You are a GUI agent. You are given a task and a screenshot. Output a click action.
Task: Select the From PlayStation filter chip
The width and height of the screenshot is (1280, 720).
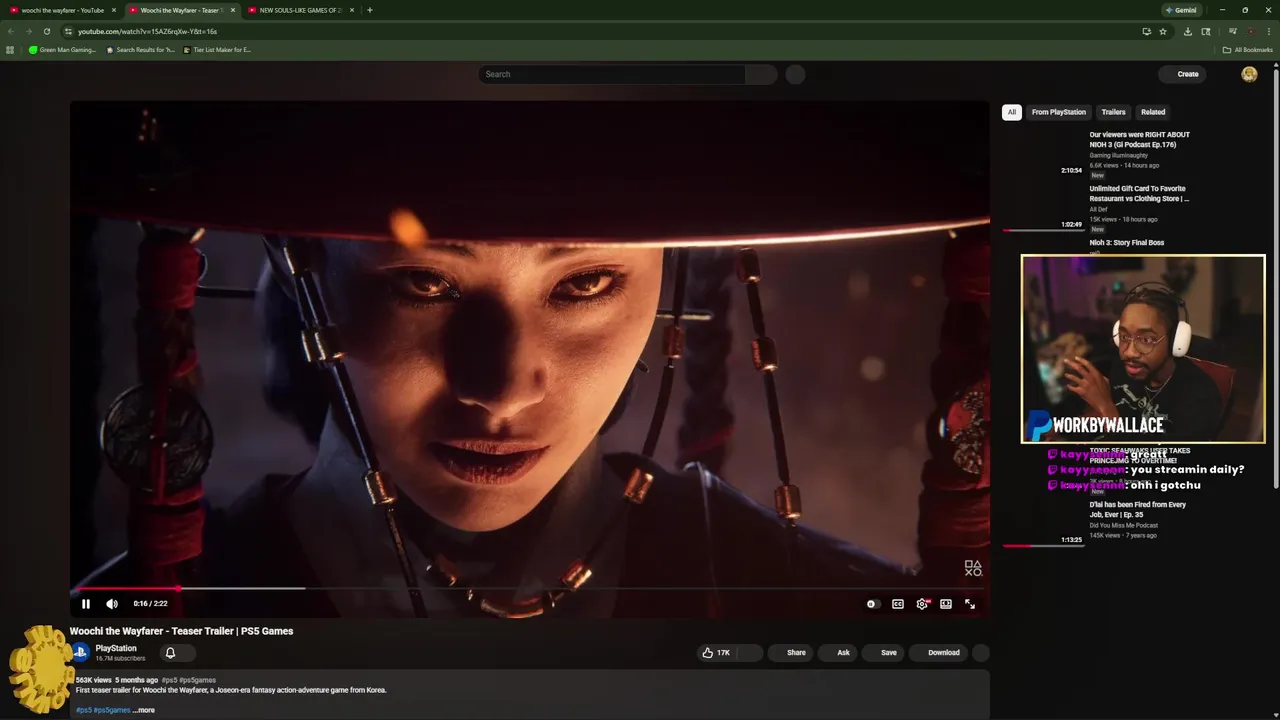pos(1058,112)
